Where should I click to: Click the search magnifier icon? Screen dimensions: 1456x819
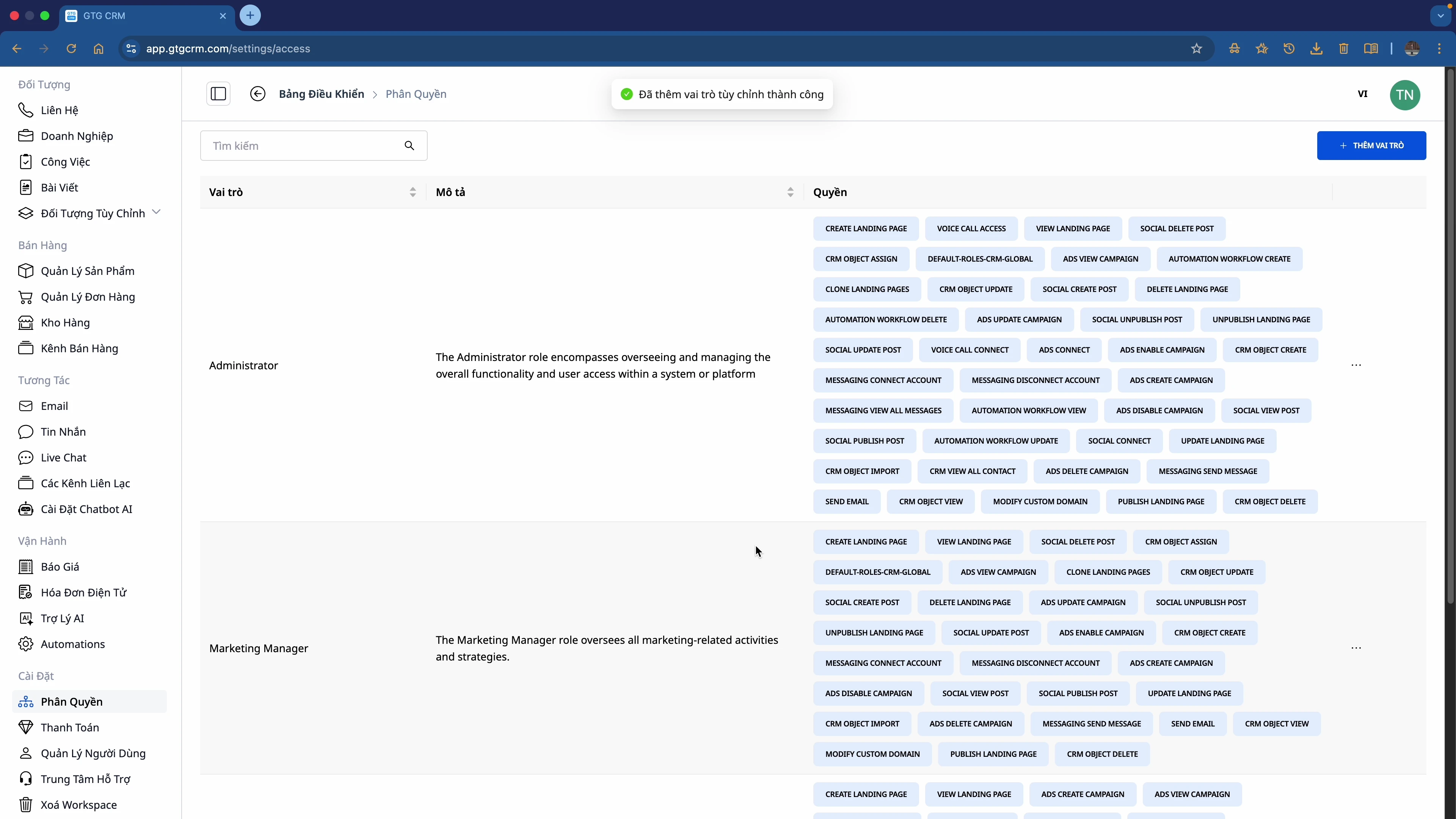point(409,146)
